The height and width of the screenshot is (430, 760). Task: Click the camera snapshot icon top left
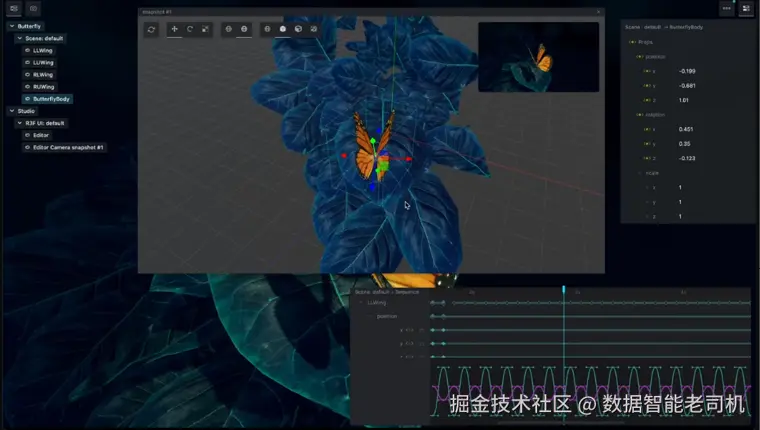33,8
